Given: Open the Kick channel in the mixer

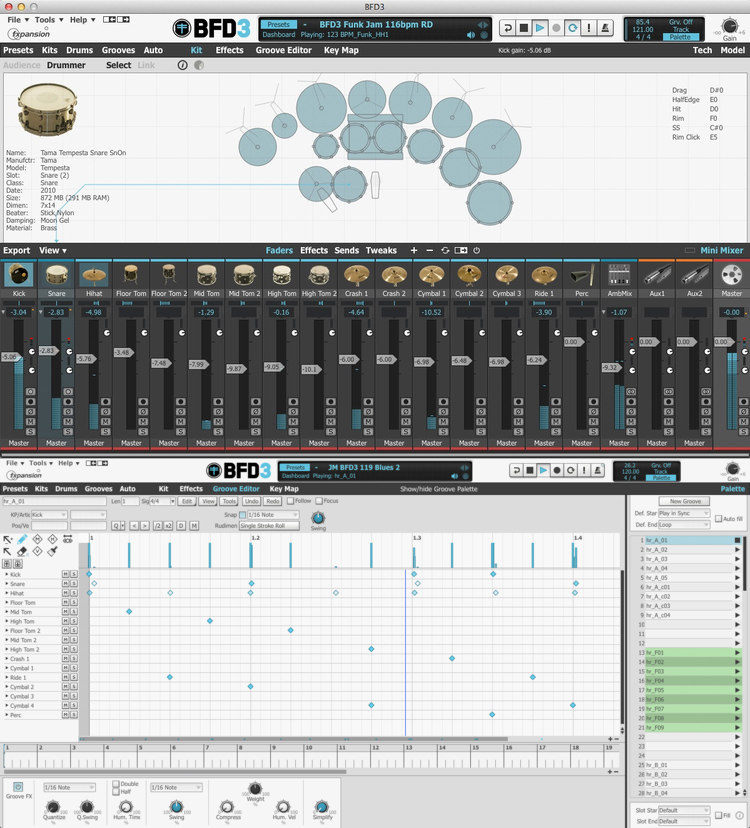Looking at the screenshot, I should pos(18,275).
